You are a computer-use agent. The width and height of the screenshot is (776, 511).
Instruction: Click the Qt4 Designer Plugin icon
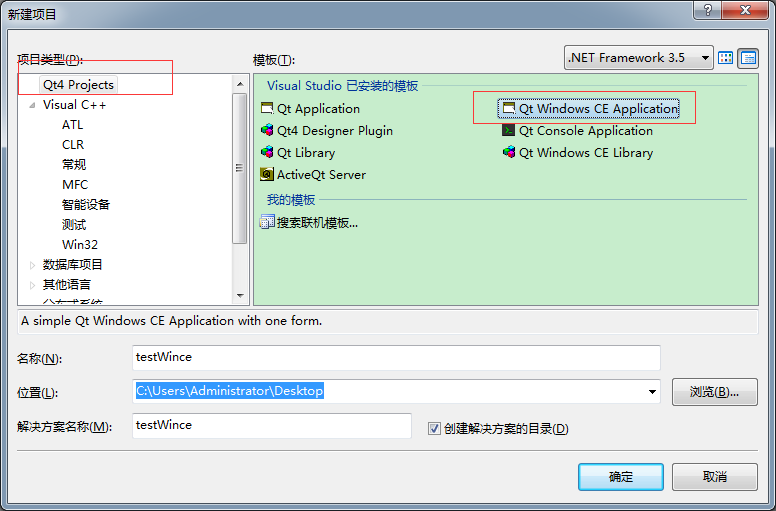267,130
